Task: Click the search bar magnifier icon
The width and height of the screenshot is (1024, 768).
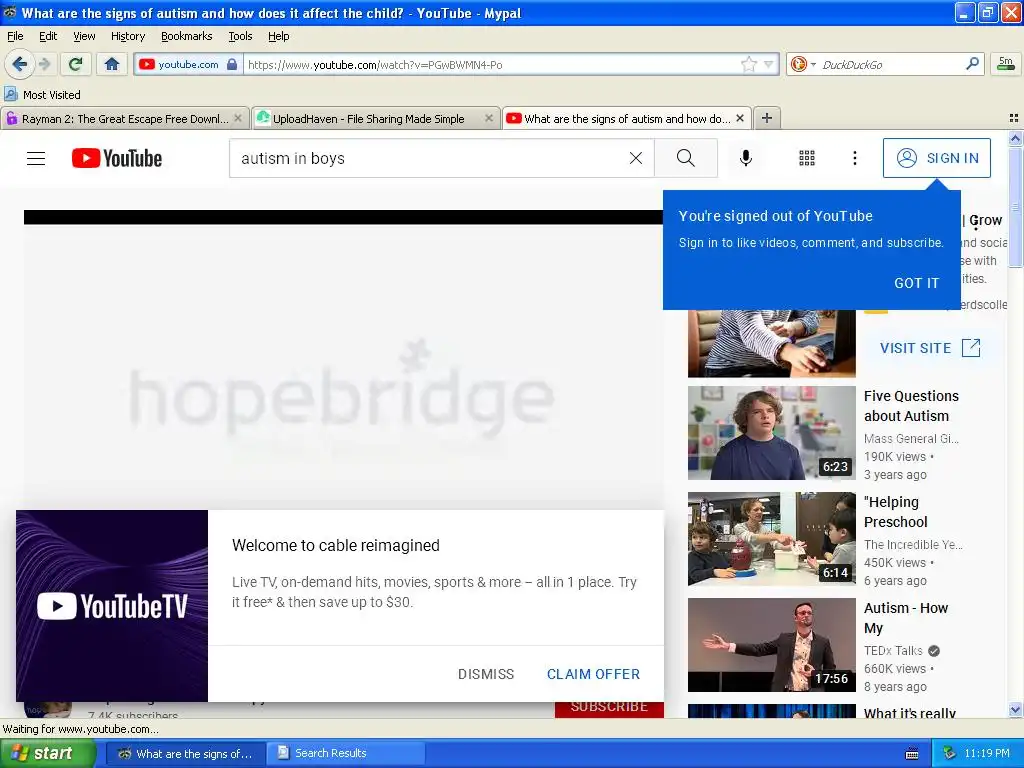Action: 972,63
